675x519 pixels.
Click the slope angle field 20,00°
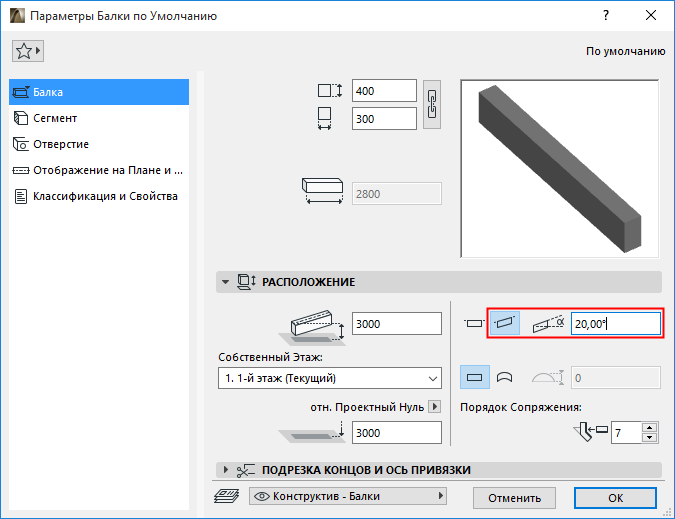(x=616, y=324)
